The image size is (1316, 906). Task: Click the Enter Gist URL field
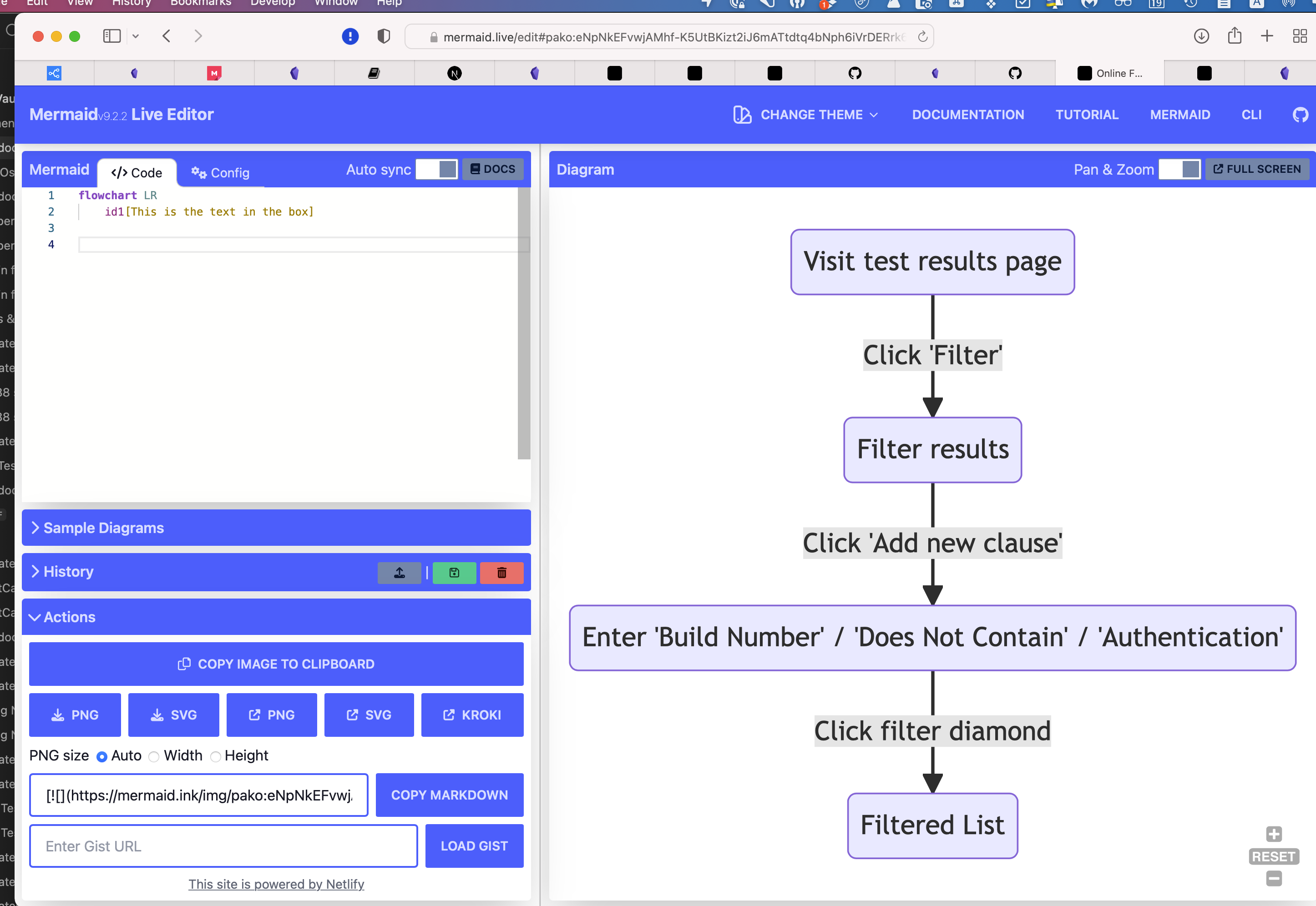tap(224, 846)
